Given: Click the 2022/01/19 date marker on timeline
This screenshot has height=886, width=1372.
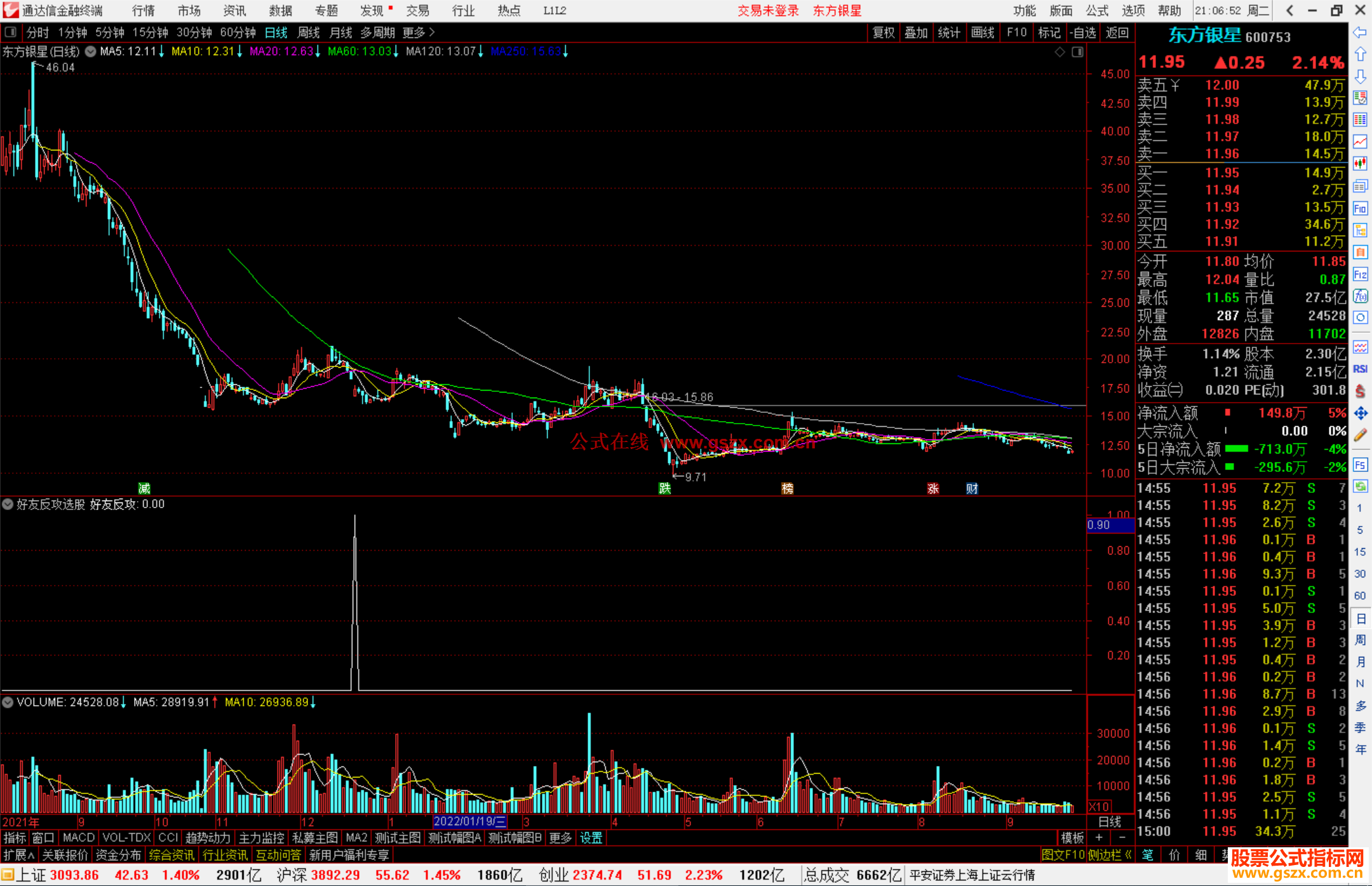Looking at the screenshot, I should 470,821.
